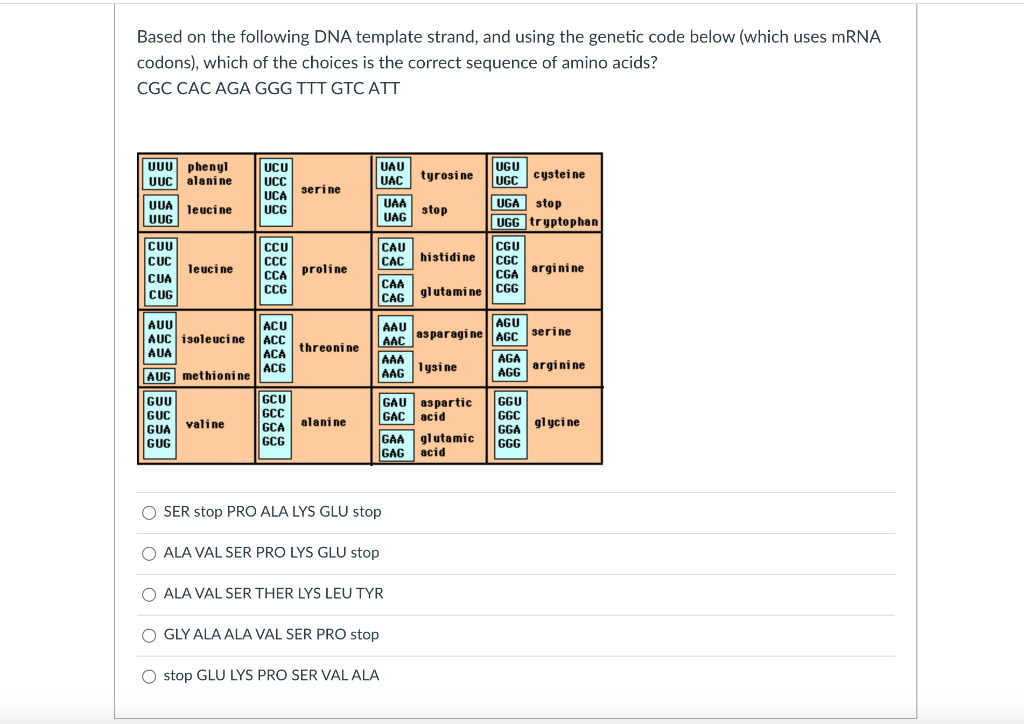Select answer 'ALA VAL SER THER LYS LEU TYR'

(x=149, y=593)
